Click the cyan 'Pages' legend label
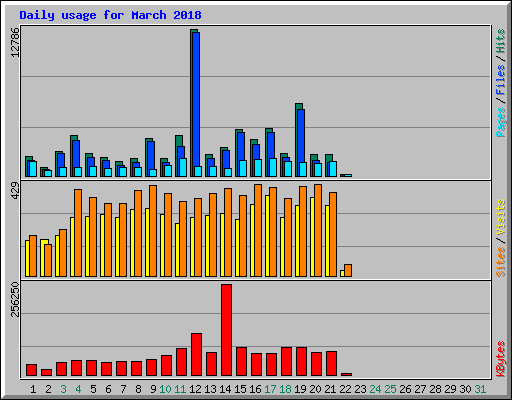 pos(500,122)
